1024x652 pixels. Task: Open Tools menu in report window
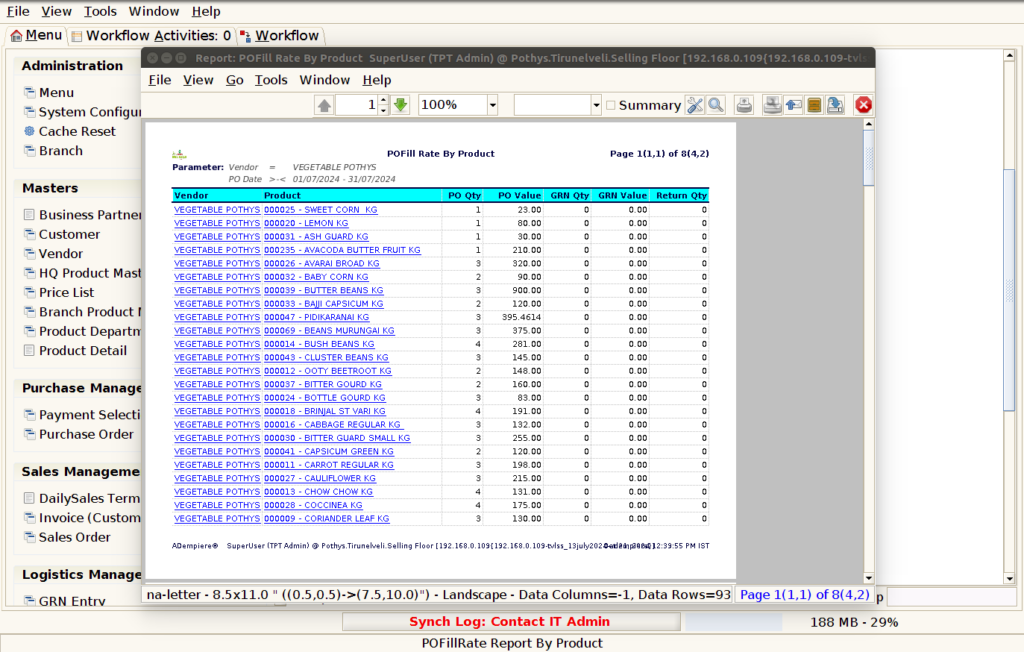coord(271,80)
